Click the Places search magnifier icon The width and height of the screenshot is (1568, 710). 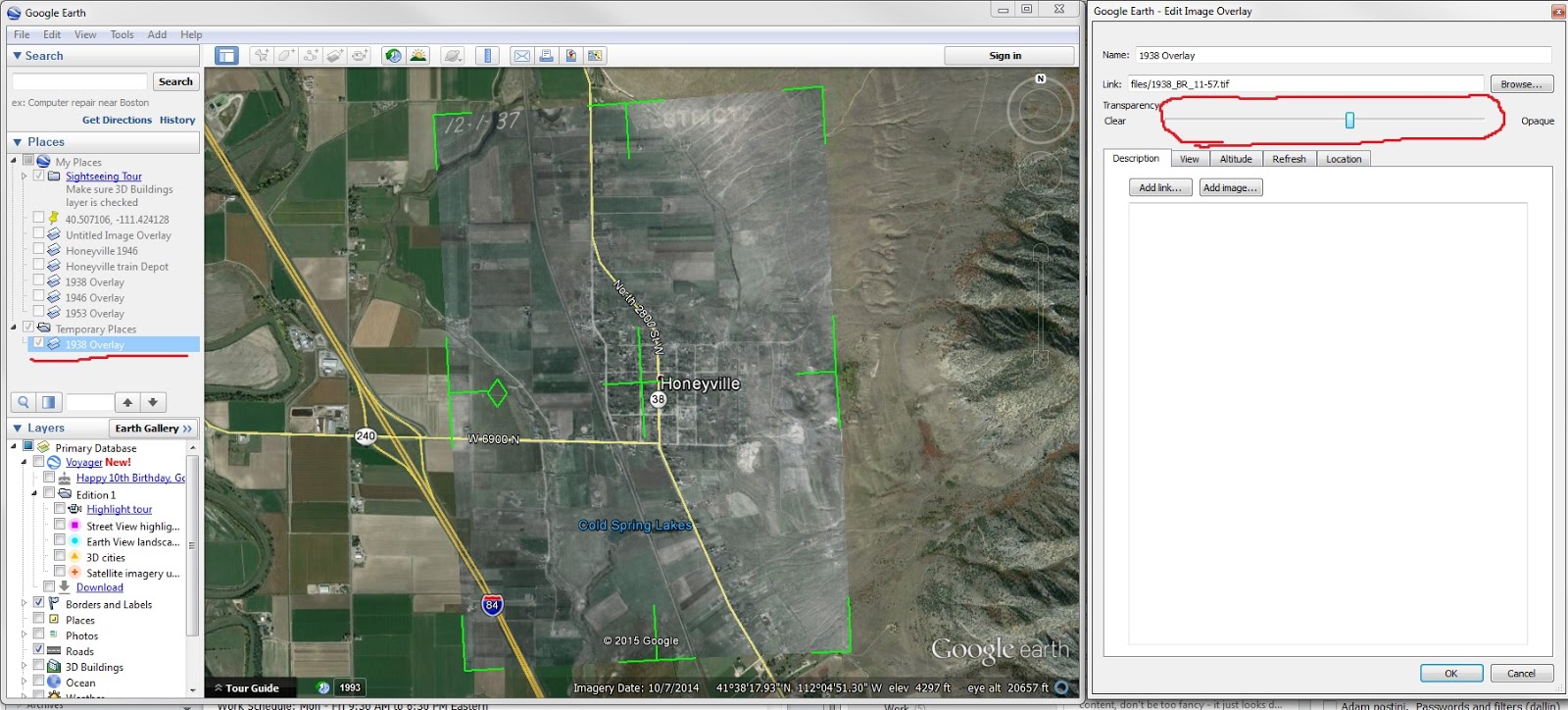[24, 402]
